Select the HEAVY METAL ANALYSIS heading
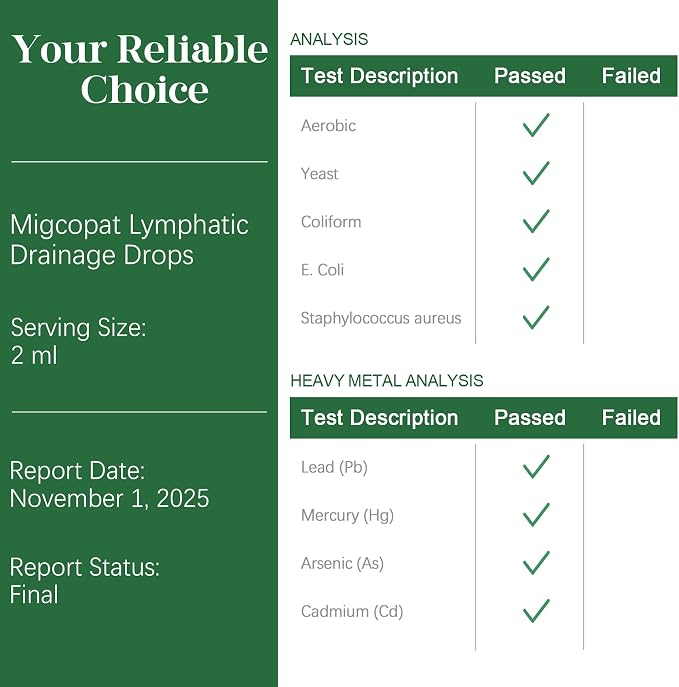 tap(387, 381)
